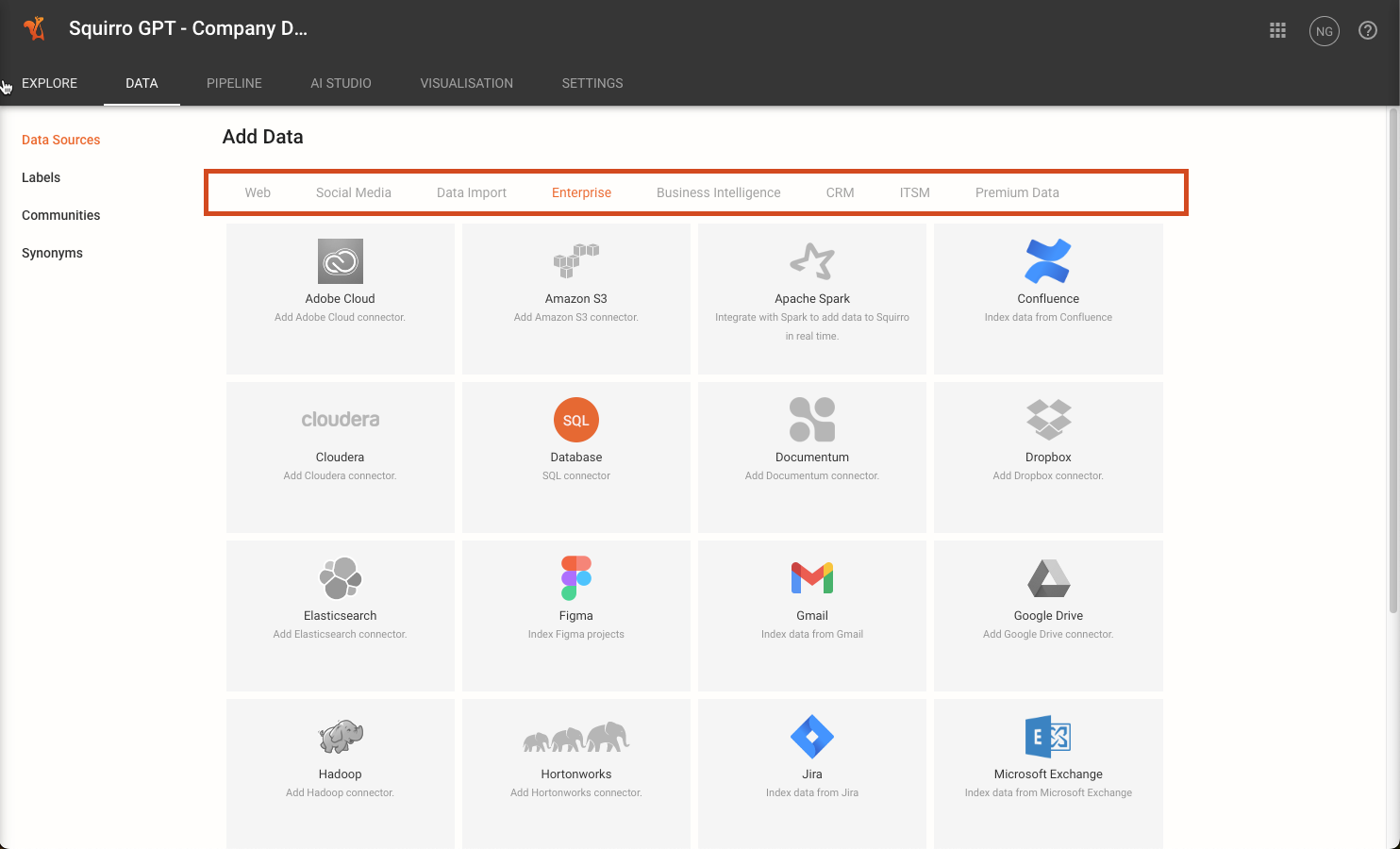Click 'Index Figma projects' description
Viewport: 1400px width, 849px height.
point(576,634)
